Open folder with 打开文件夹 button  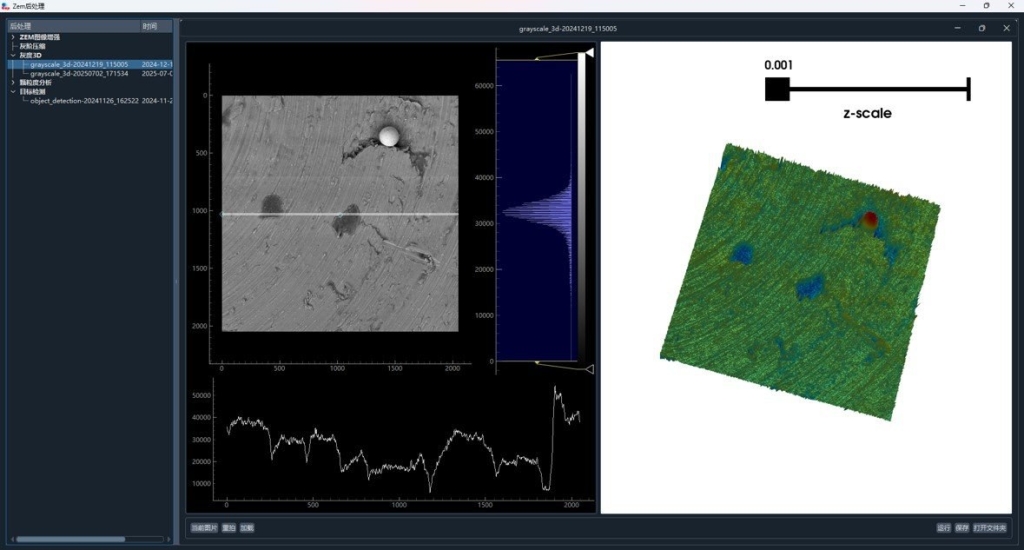[990, 527]
